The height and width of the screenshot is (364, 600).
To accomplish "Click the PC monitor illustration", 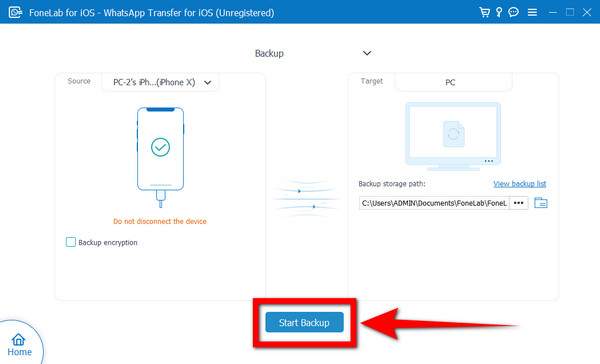I will (x=453, y=136).
